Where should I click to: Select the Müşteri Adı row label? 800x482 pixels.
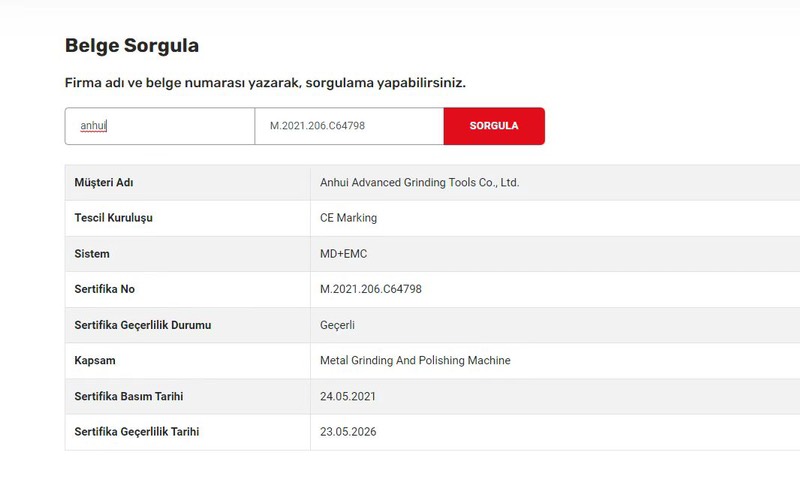coord(104,183)
